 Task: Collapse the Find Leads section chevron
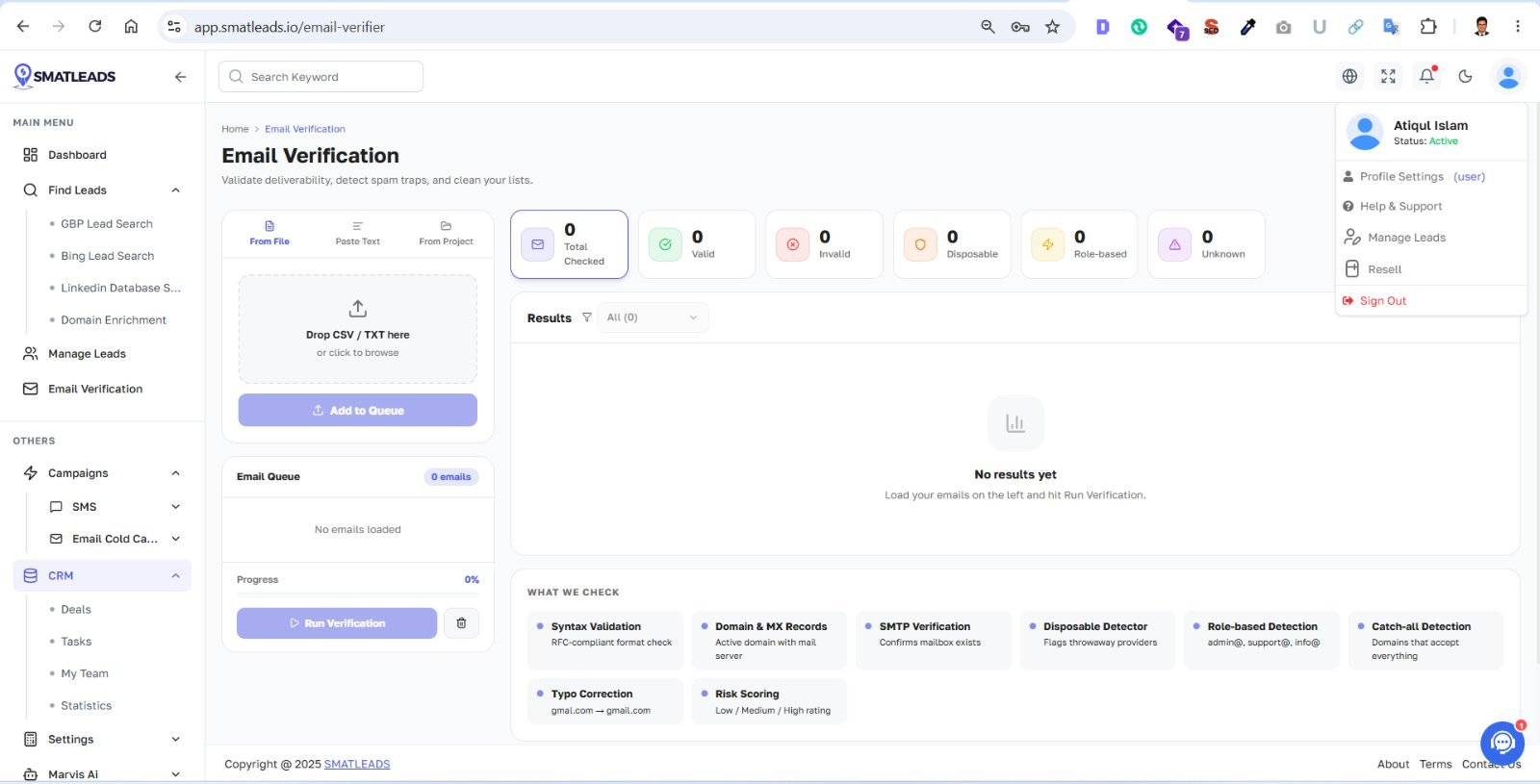pos(175,190)
